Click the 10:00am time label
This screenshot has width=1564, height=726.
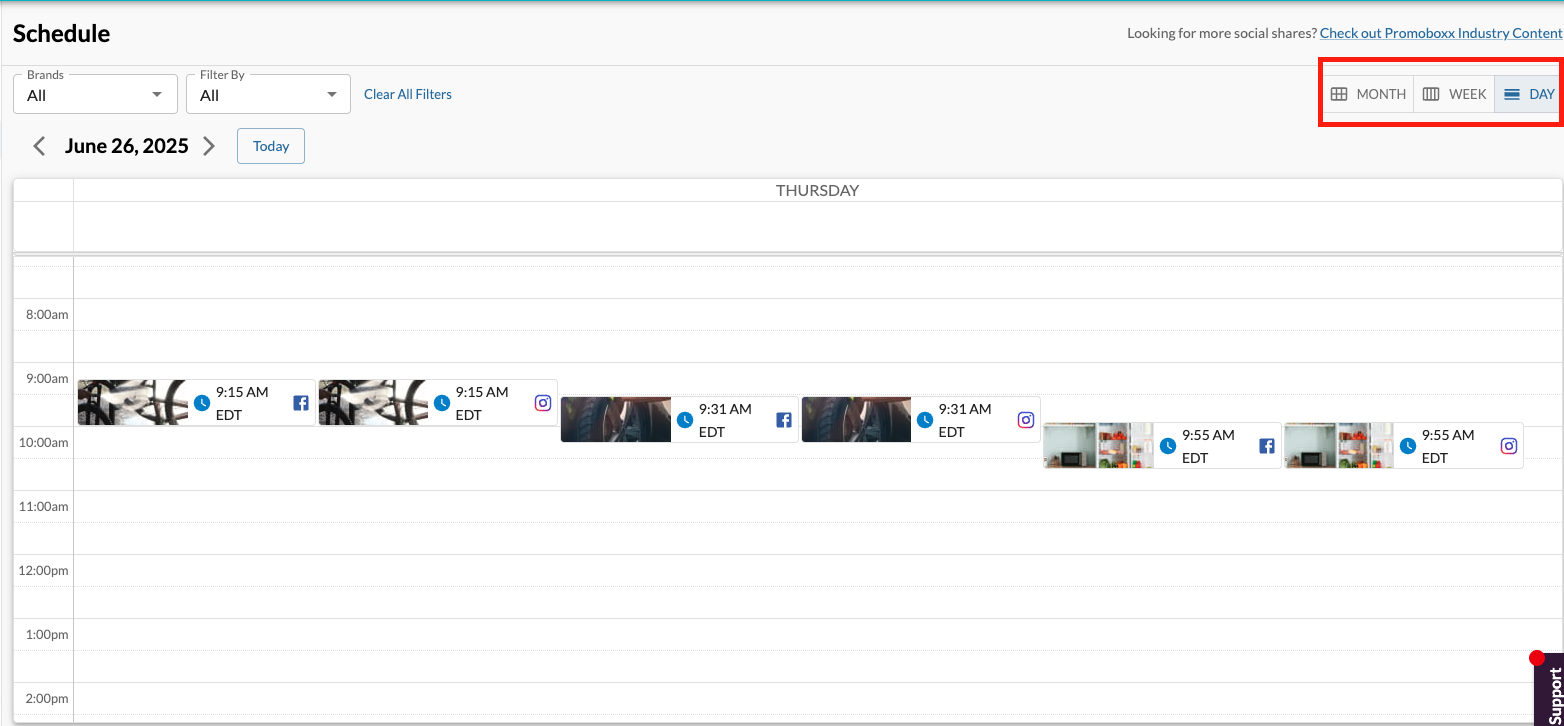44,442
